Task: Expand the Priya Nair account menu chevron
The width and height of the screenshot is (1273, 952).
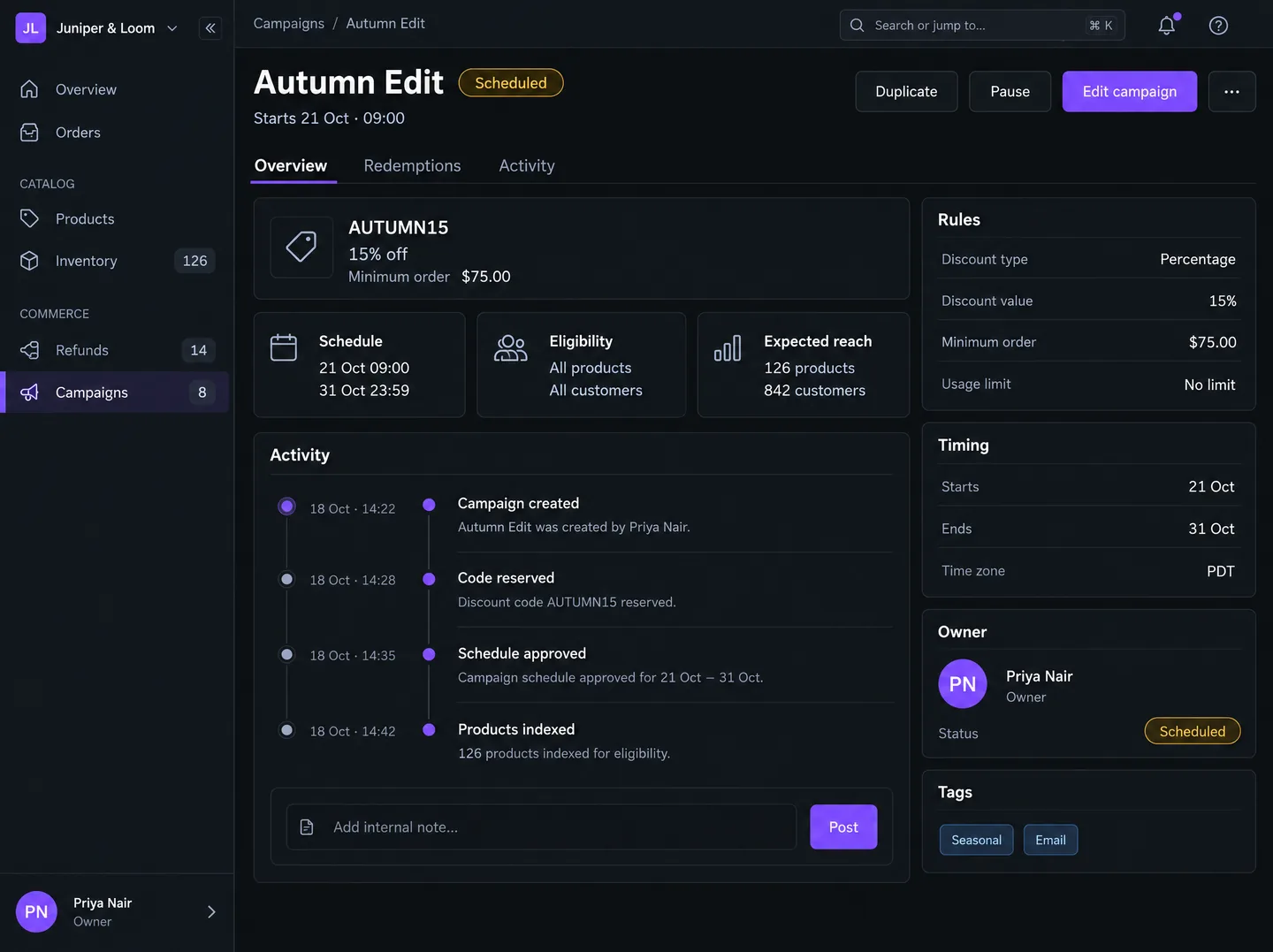Action: click(x=211, y=912)
